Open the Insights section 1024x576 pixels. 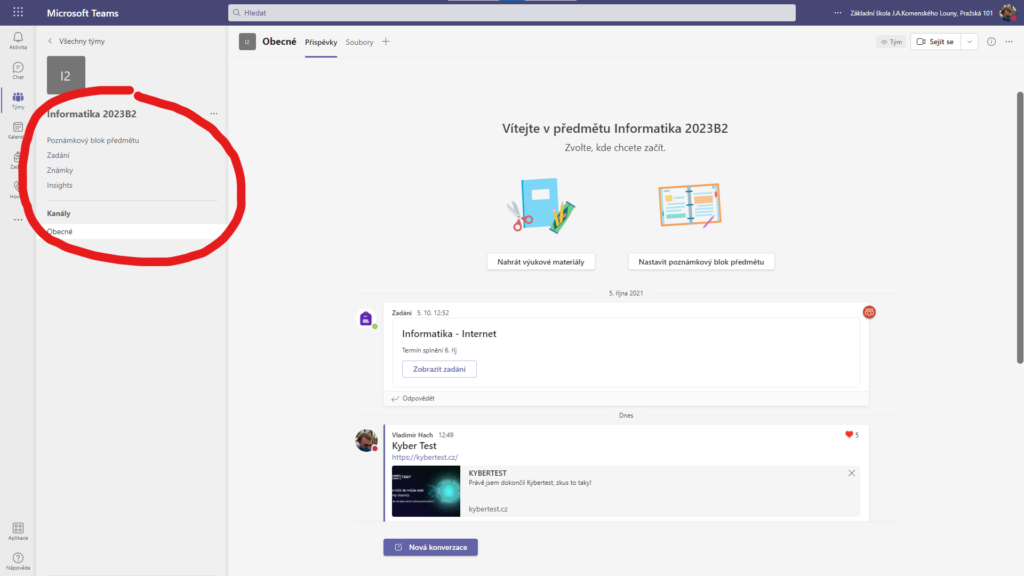click(59, 185)
